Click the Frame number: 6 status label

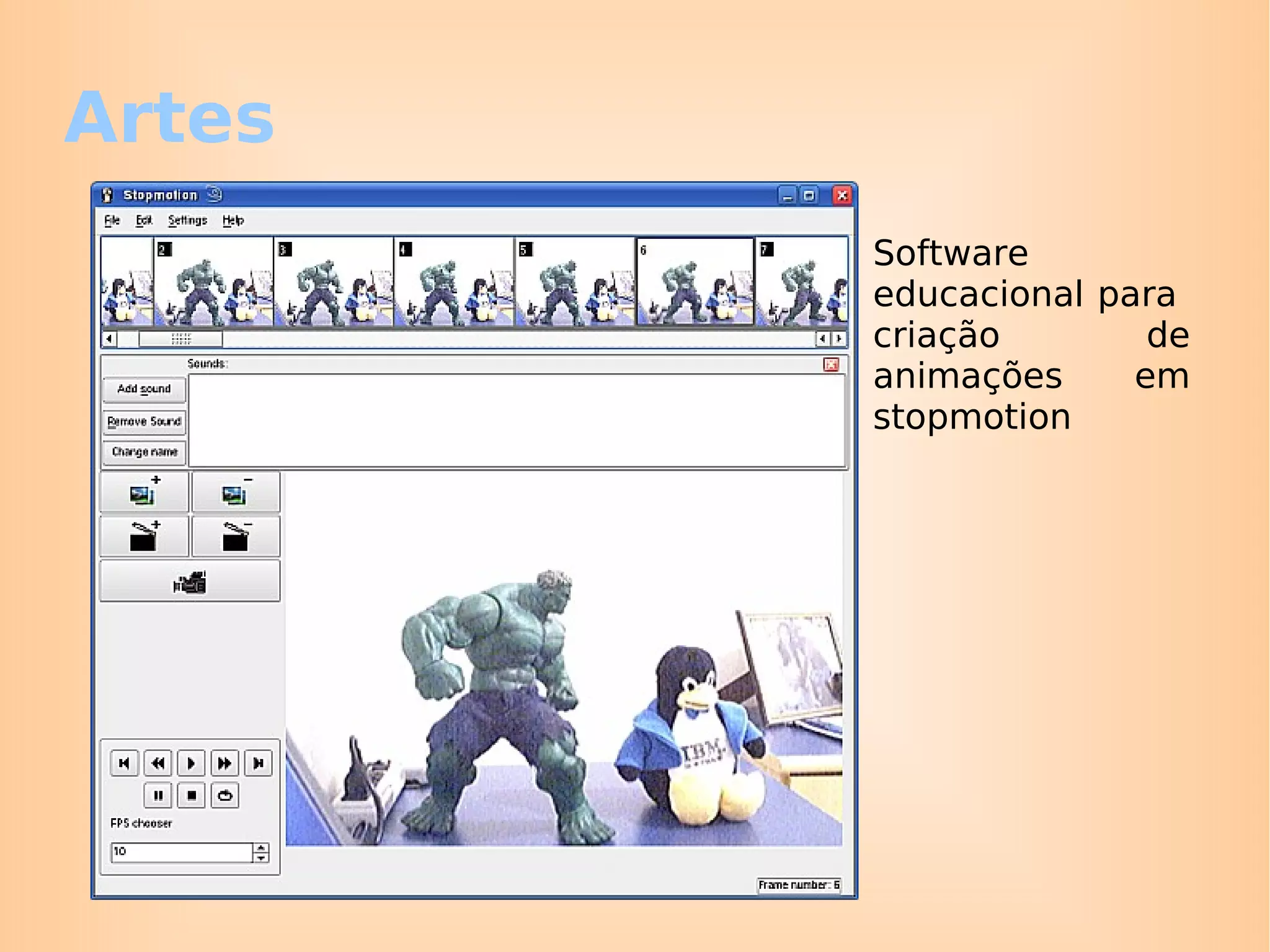pyautogui.click(x=799, y=885)
